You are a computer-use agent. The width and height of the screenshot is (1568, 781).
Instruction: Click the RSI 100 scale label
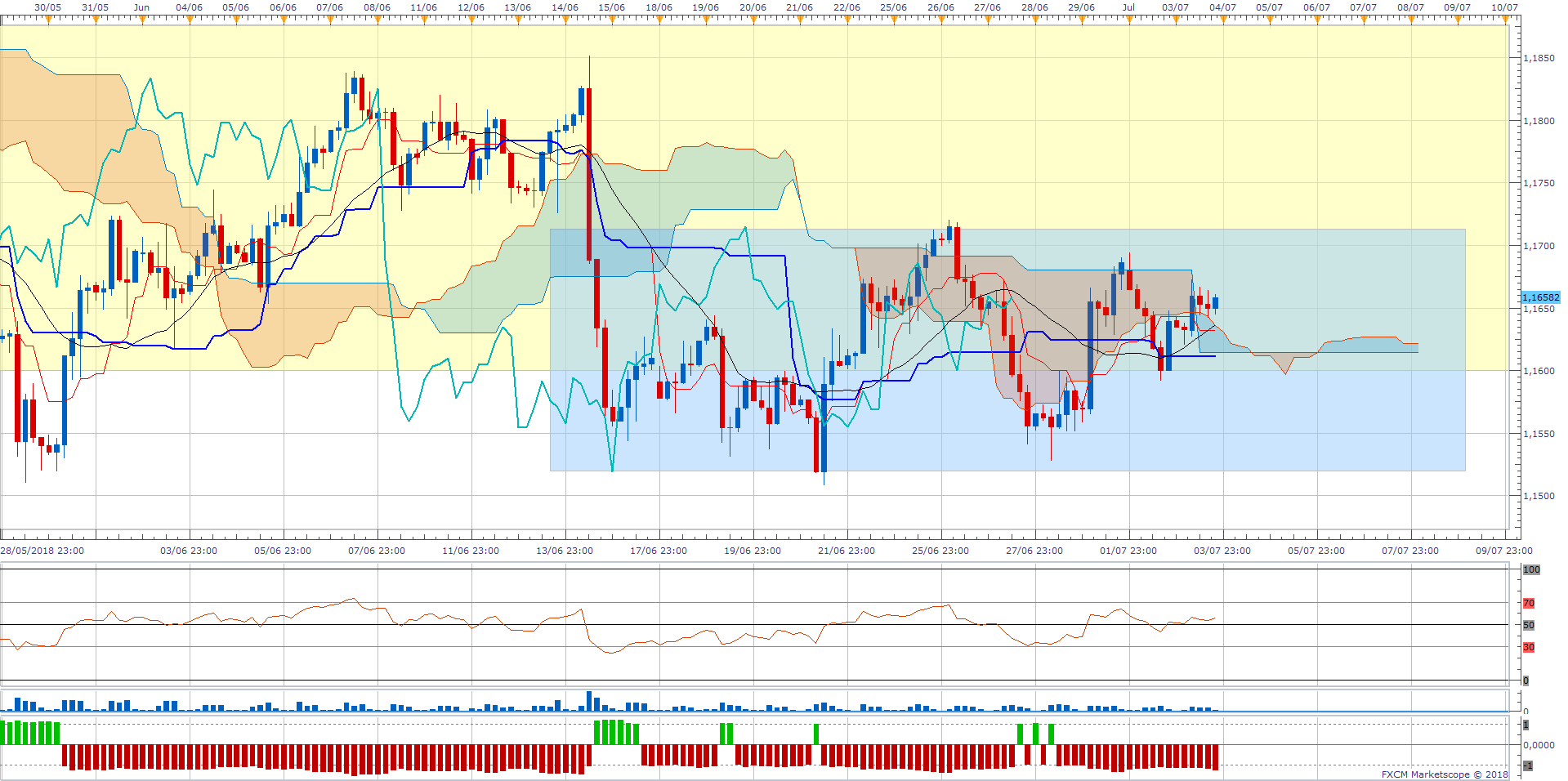point(1531,569)
